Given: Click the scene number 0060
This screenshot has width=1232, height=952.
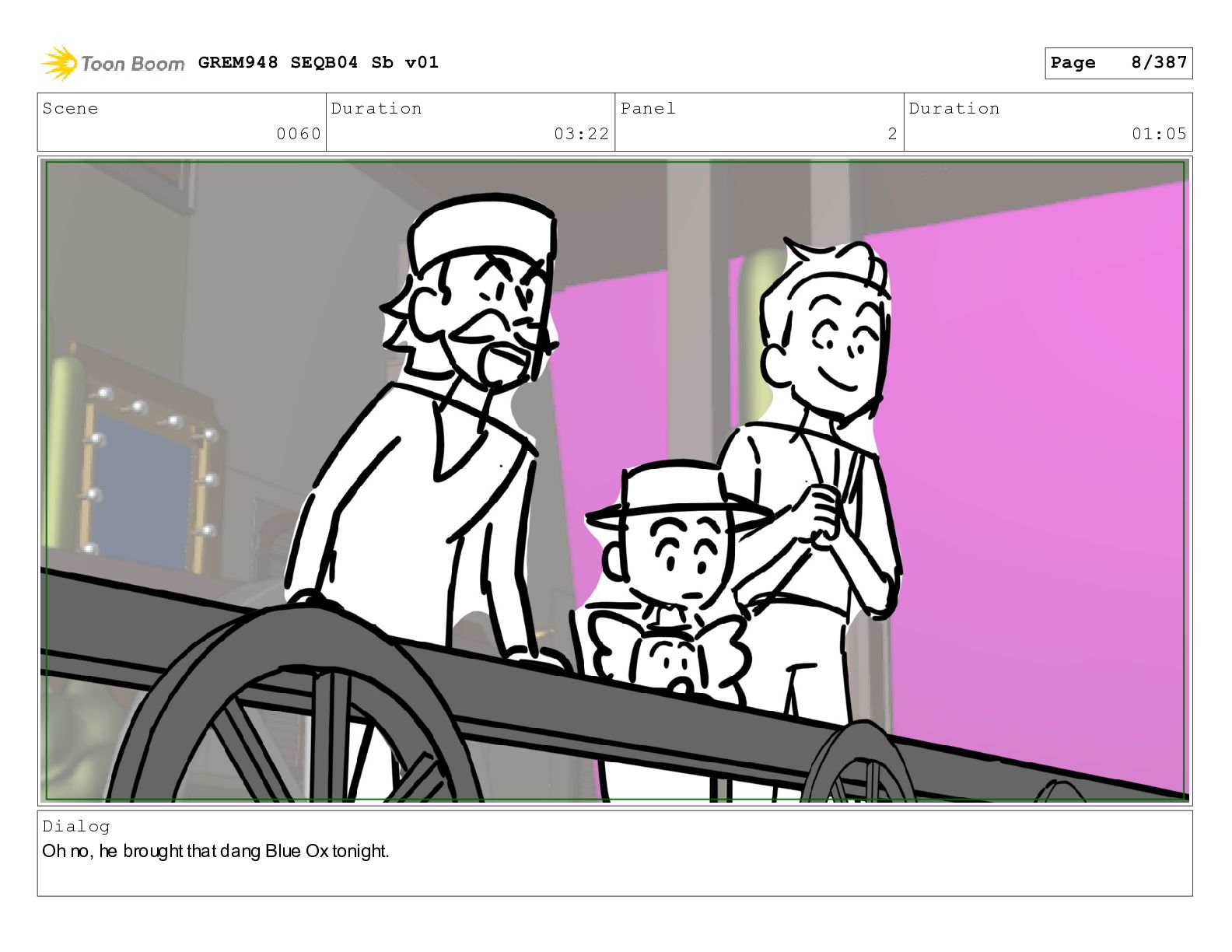Looking at the screenshot, I should tap(299, 134).
